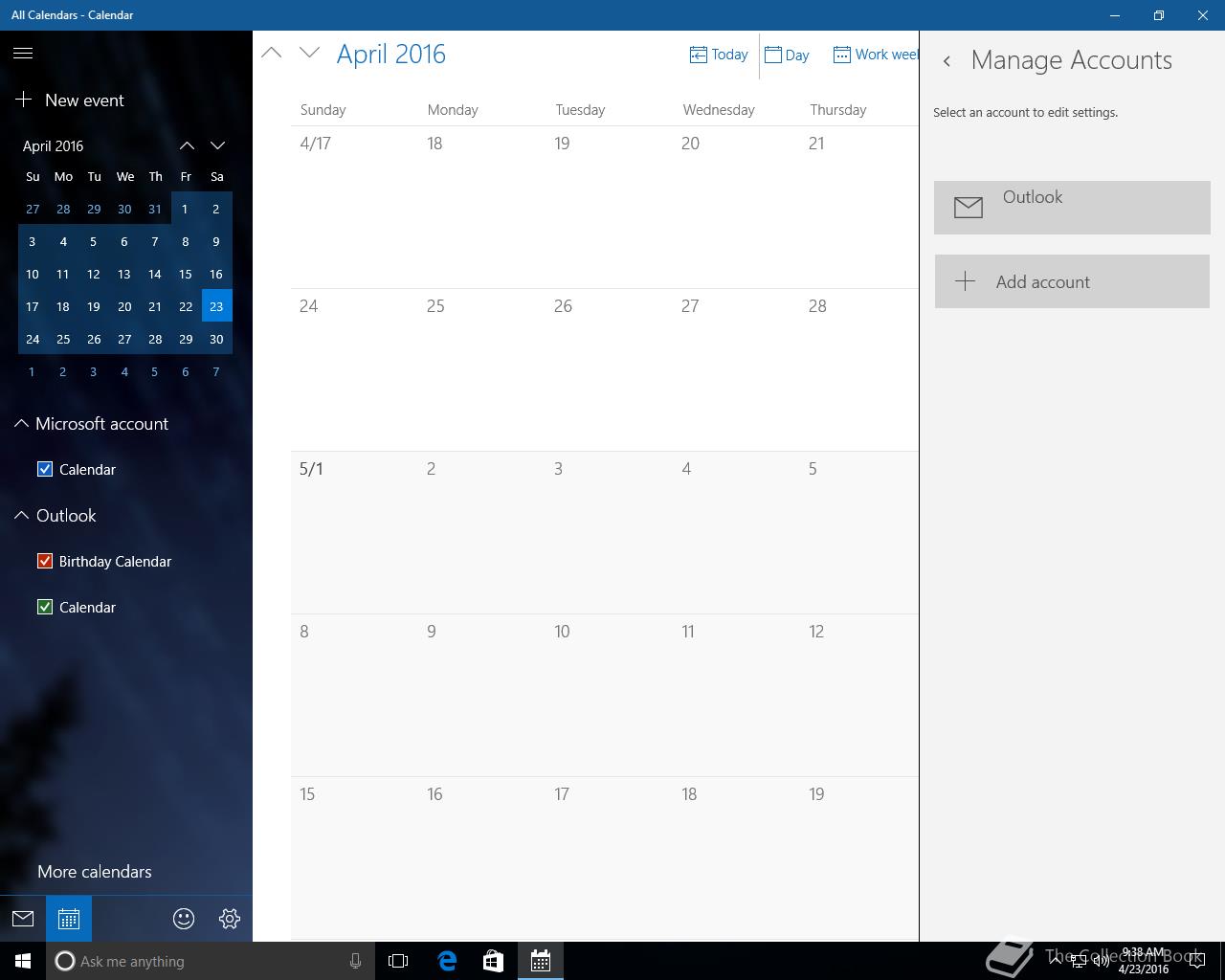Viewport: 1225px width, 980px height.
Task: Navigate main calendar down to next period
Action: (309, 53)
